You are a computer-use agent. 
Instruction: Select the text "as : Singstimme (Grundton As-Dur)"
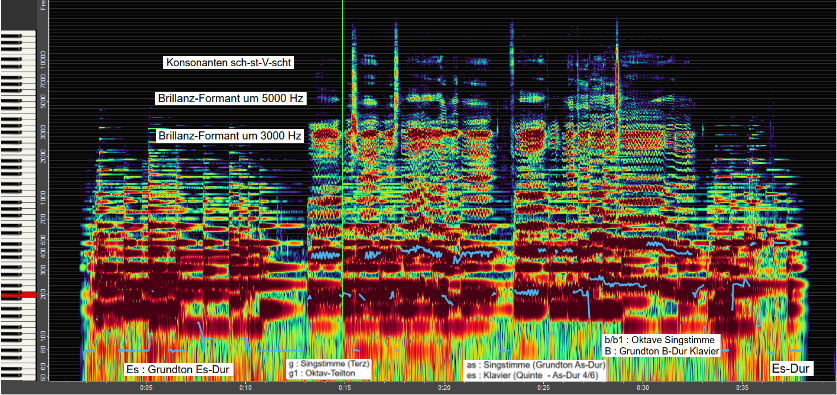pyautogui.click(x=536, y=366)
